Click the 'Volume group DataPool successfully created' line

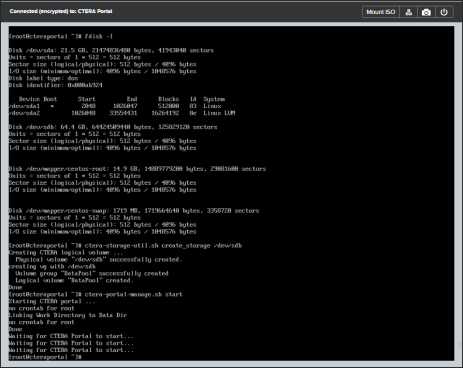(92, 273)
